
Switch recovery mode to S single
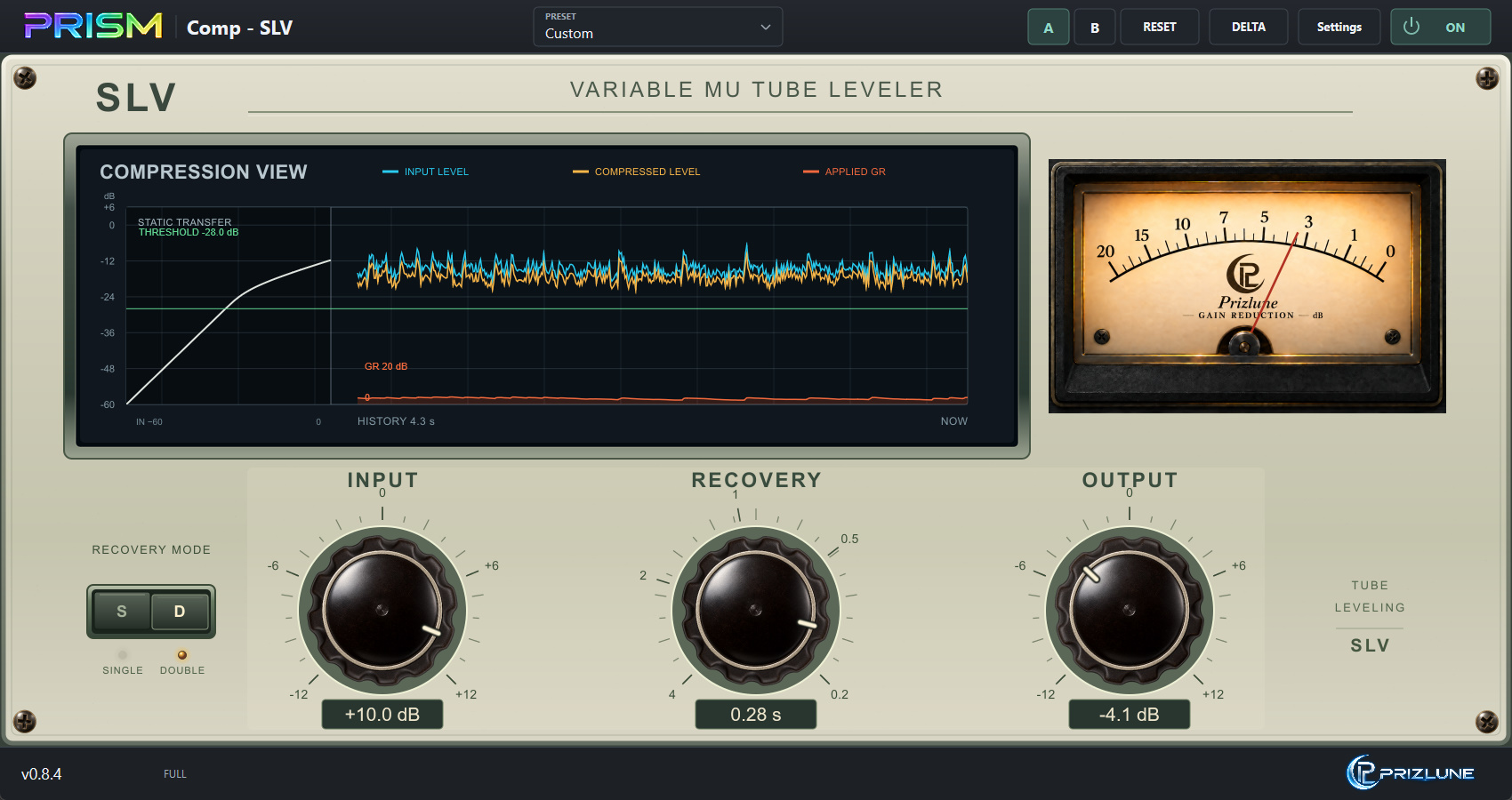(x=122, y=612)
